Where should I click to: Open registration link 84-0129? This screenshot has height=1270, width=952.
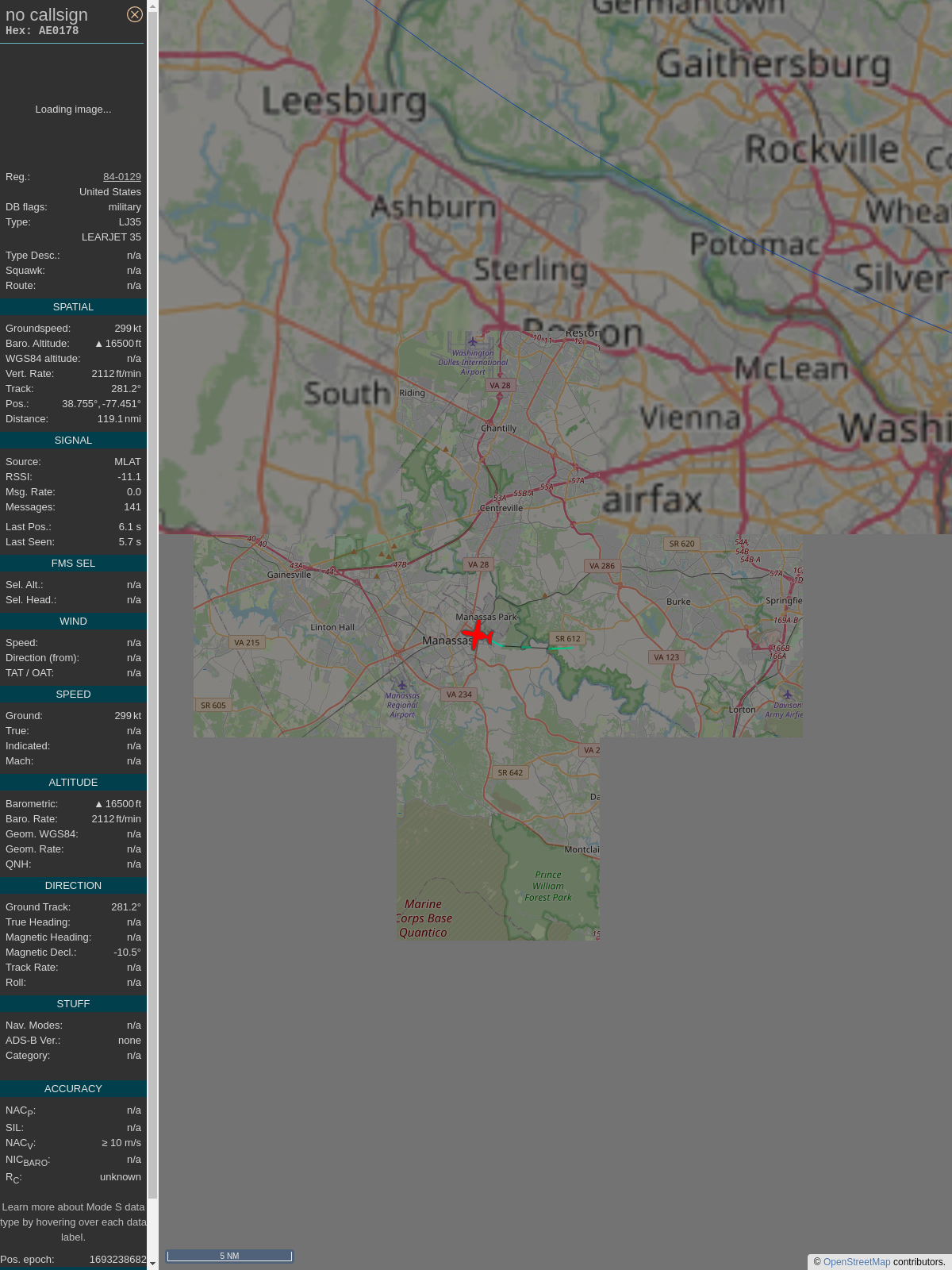[x=121, y=177]
